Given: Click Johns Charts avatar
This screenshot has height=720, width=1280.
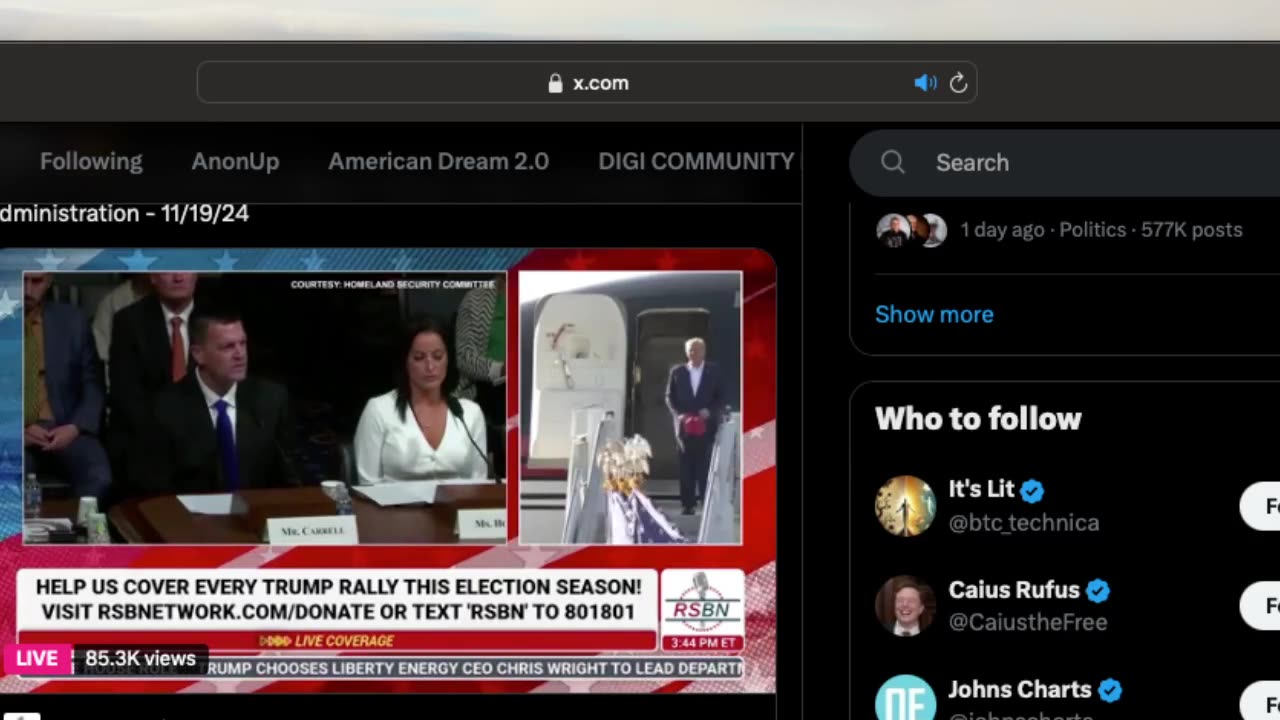Looking at the screenshot, I should (x=905, y=698).
